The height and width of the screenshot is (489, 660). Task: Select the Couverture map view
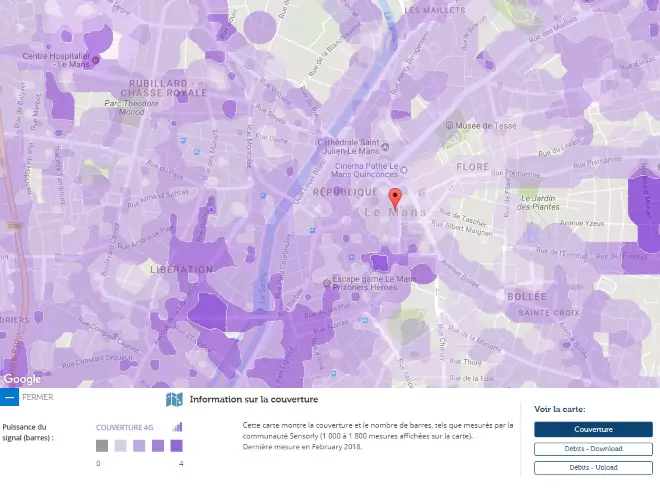pos(592,429)
